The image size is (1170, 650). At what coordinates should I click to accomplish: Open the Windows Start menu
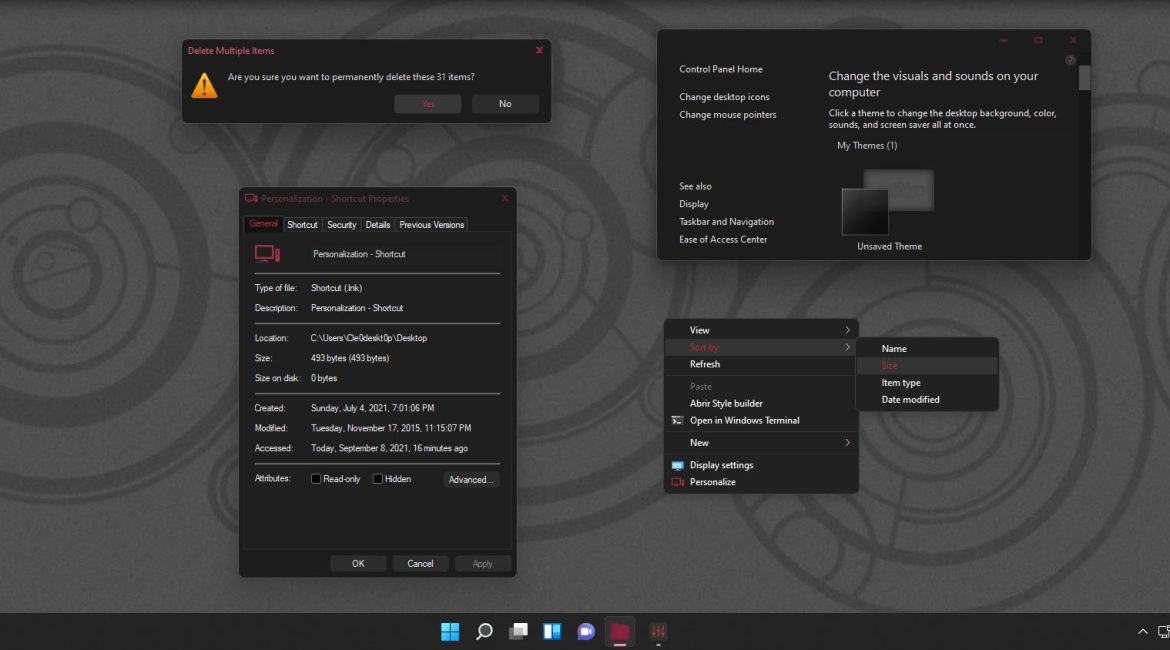(450, 631)
